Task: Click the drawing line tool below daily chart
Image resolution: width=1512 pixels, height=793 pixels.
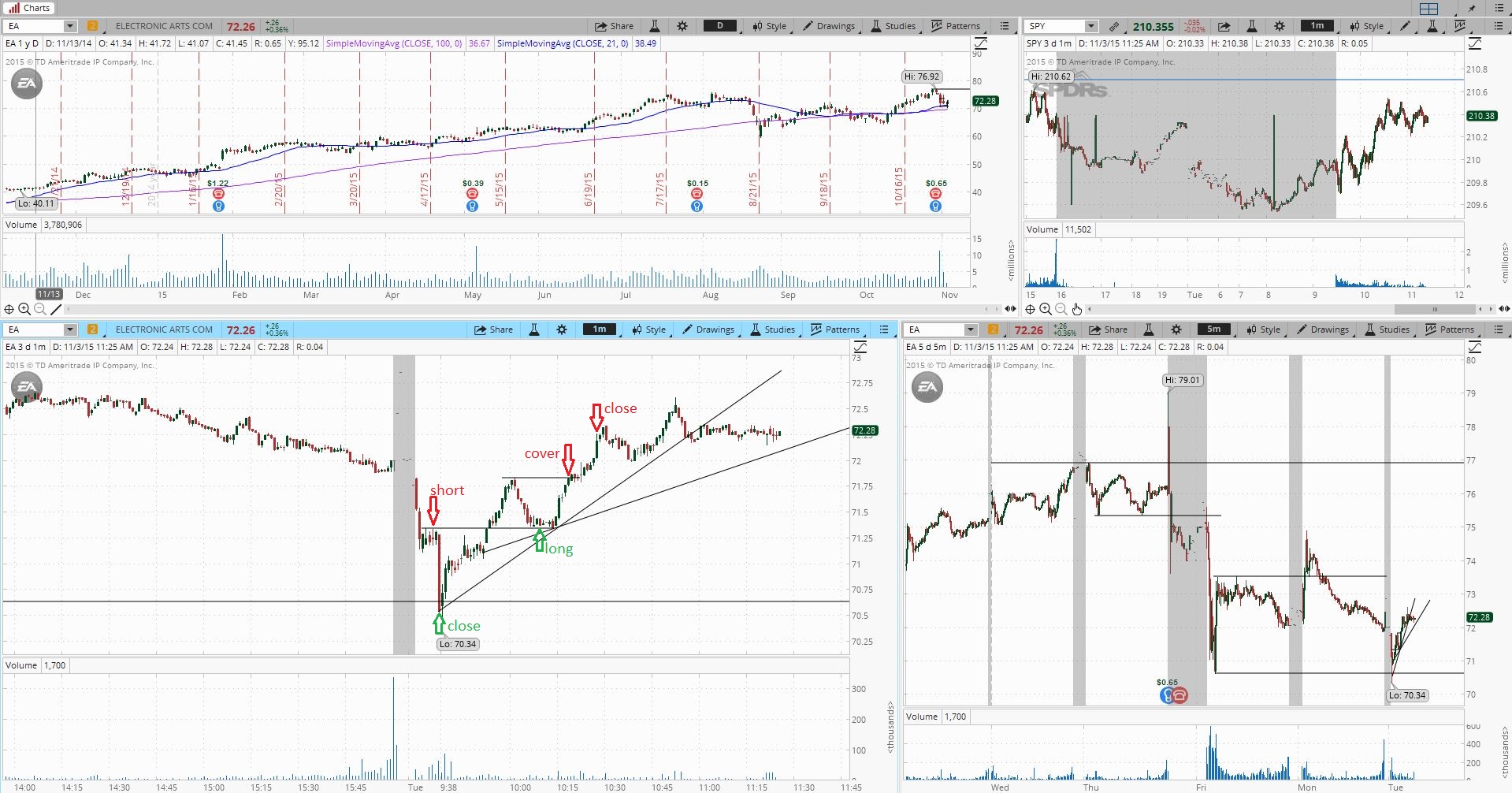Action: point(56,309)
